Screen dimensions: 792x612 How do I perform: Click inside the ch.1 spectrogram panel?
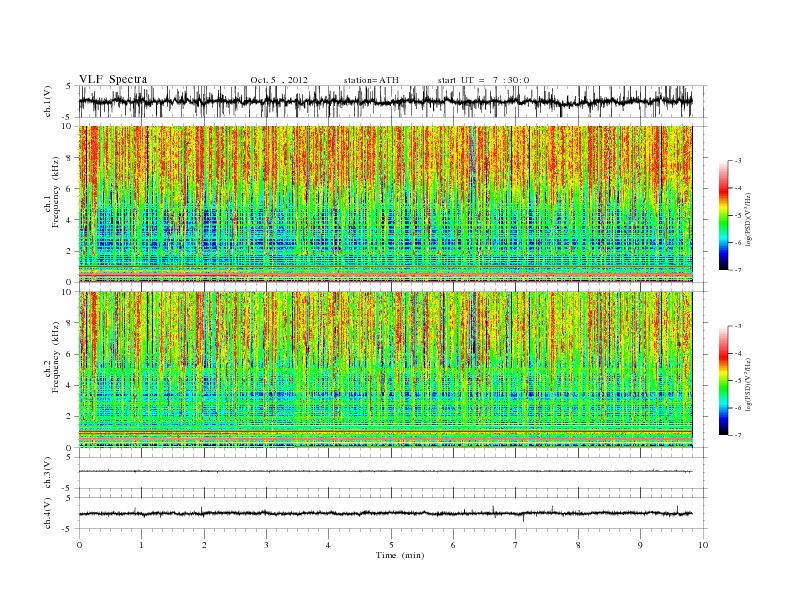tap(385, 204)
